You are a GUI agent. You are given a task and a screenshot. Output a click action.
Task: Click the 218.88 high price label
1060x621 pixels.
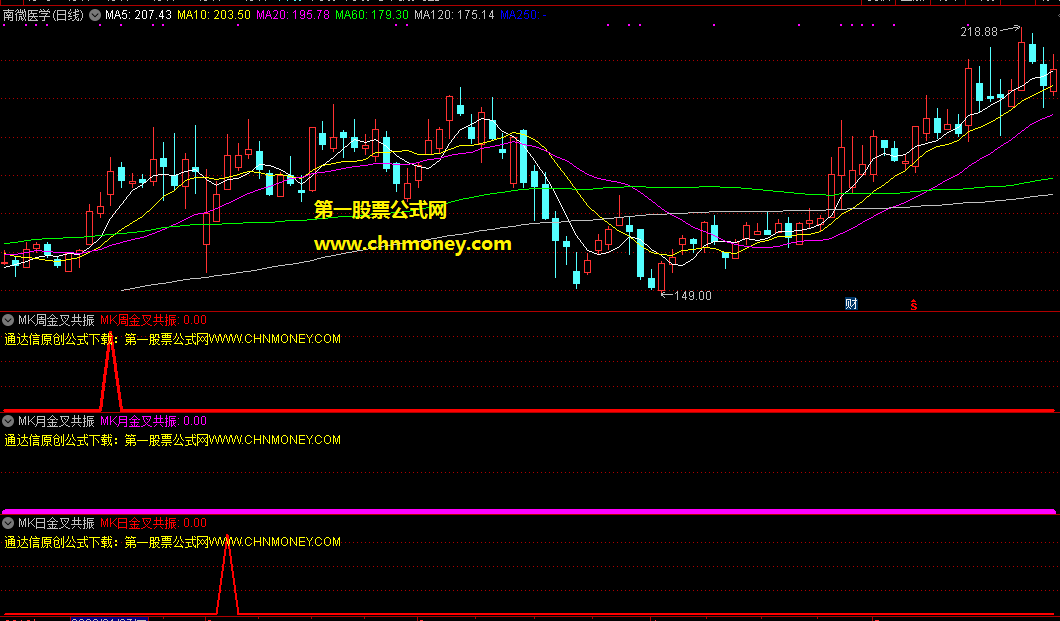tap(979, 32)
